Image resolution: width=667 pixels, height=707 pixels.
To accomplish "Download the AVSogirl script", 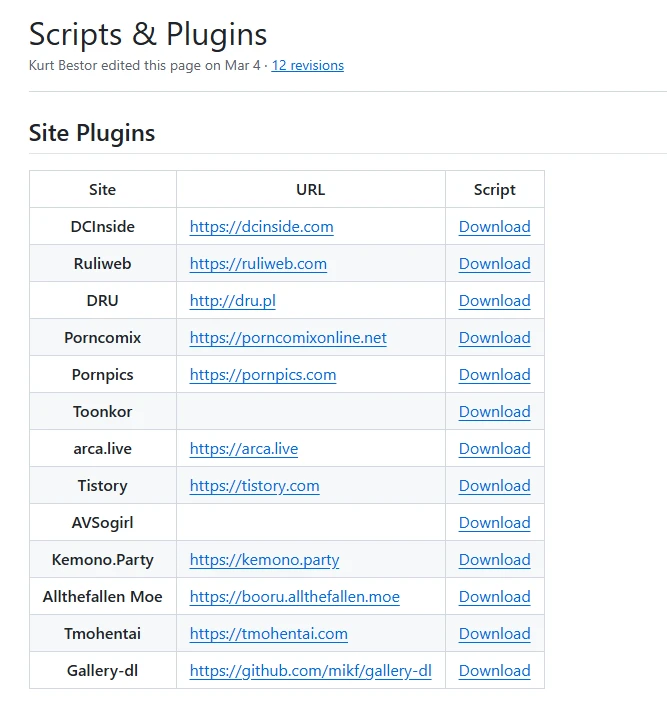I will pyautogui.click(x=494, y=523).
